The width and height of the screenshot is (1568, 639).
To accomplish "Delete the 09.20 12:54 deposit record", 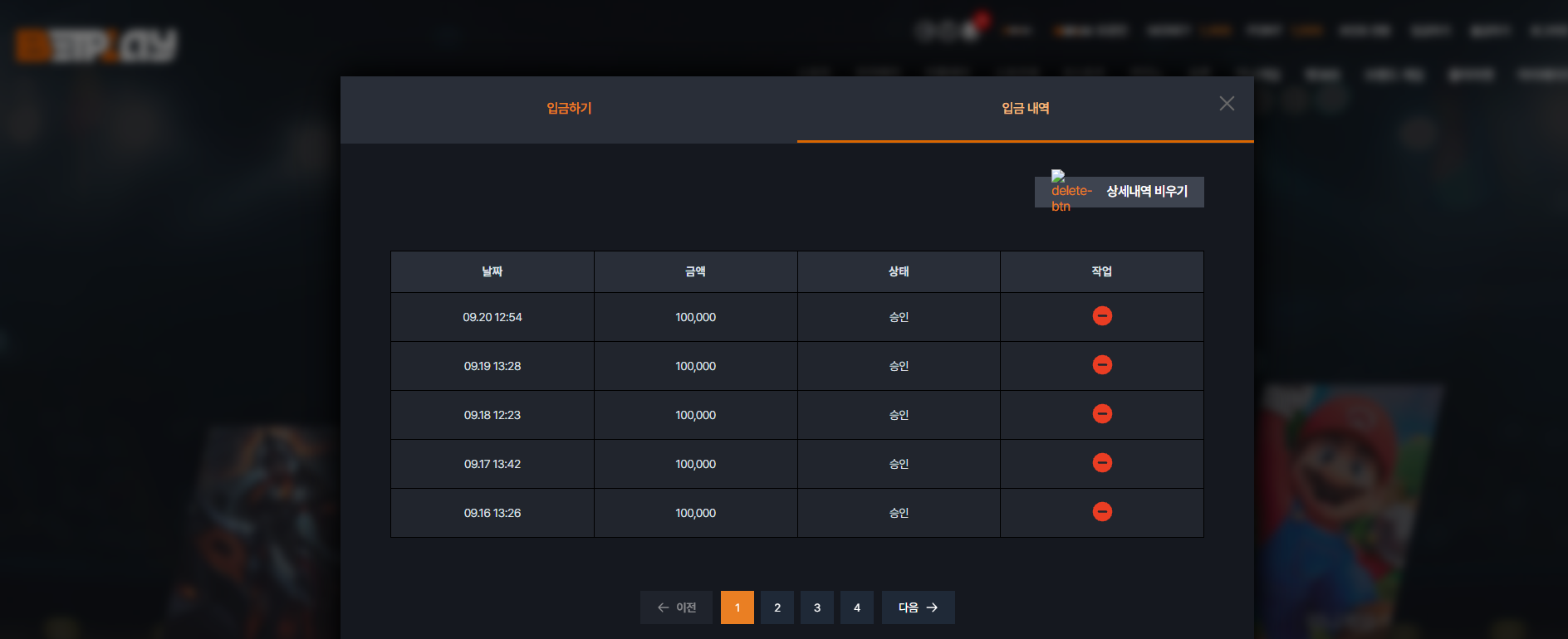I will point(1102,316).
